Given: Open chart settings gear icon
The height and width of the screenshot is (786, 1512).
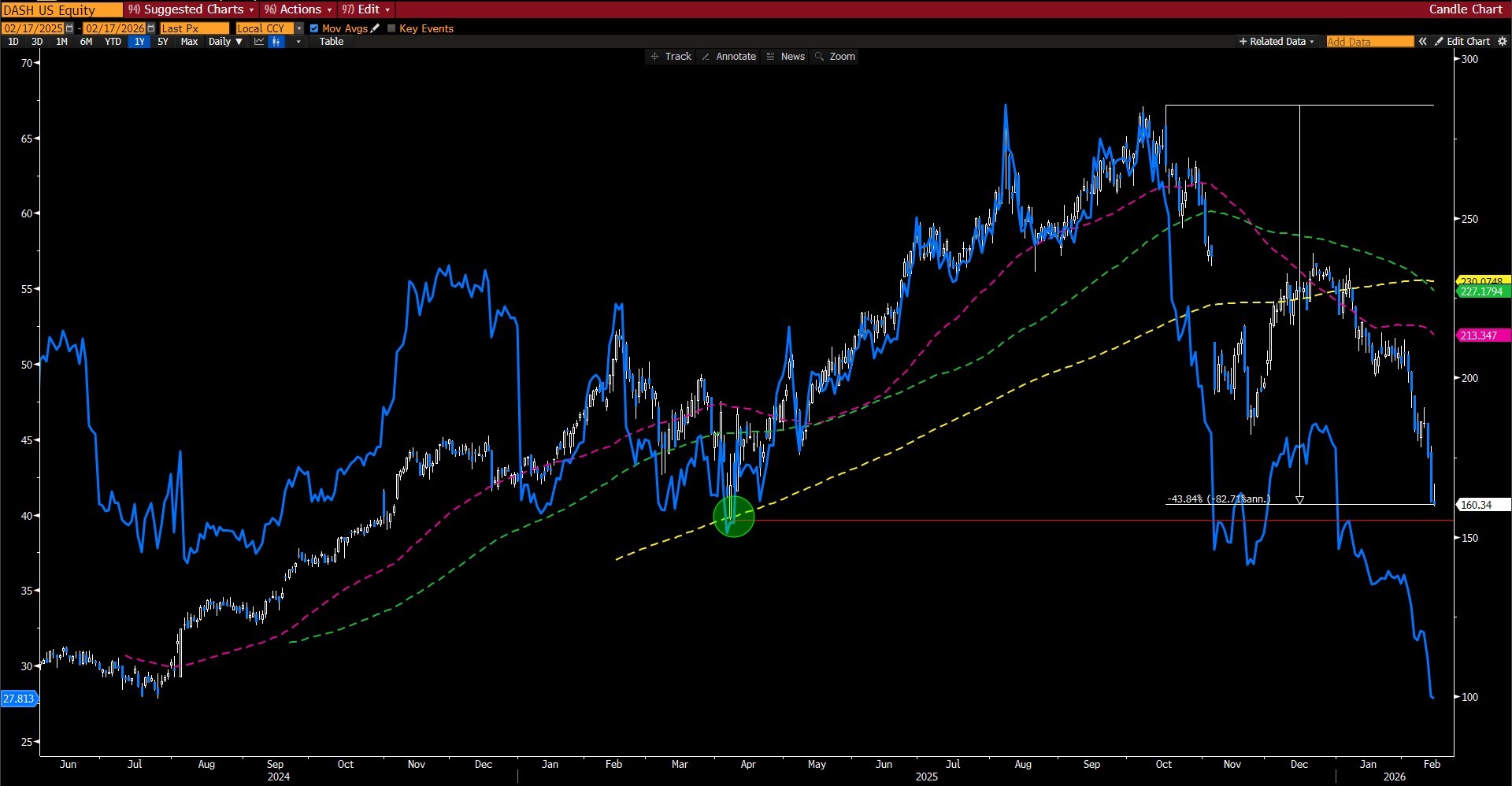Looking at the screenshot, I should click(x=1502, y=42).
